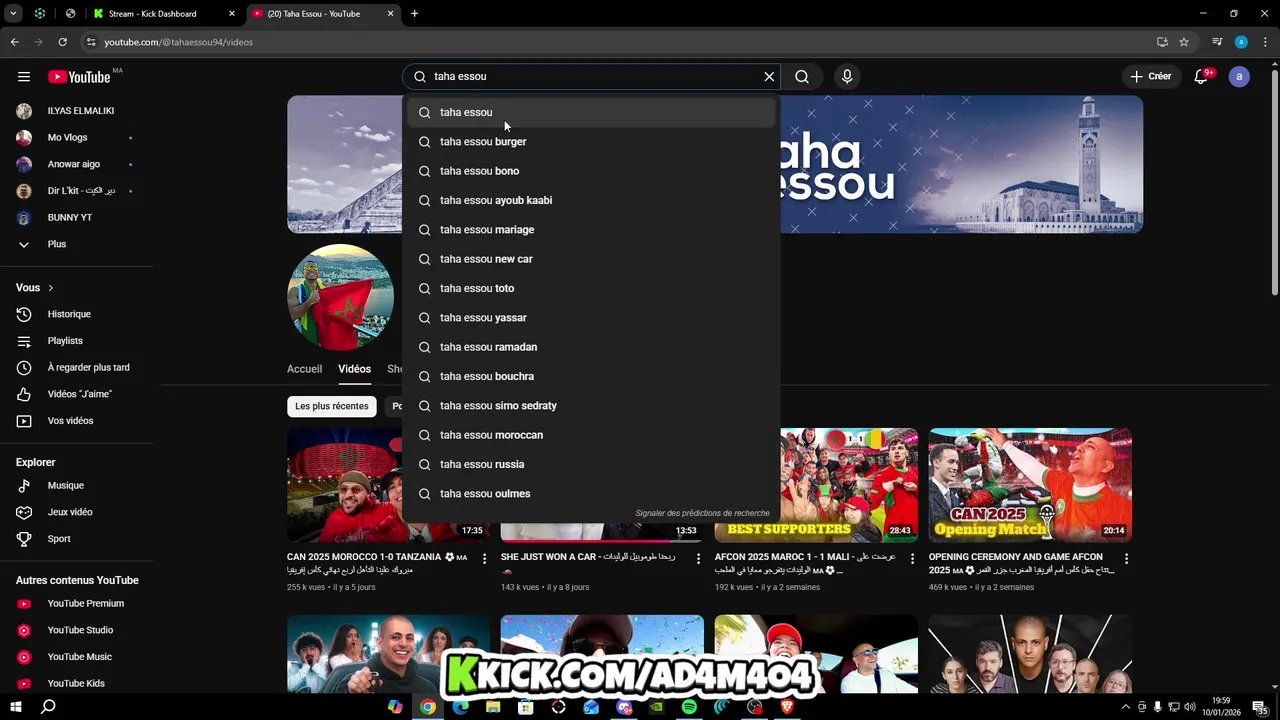
Task: Select suggestion 'taha essou toto'
Action: pyautogui.click(x=591, y=288)
